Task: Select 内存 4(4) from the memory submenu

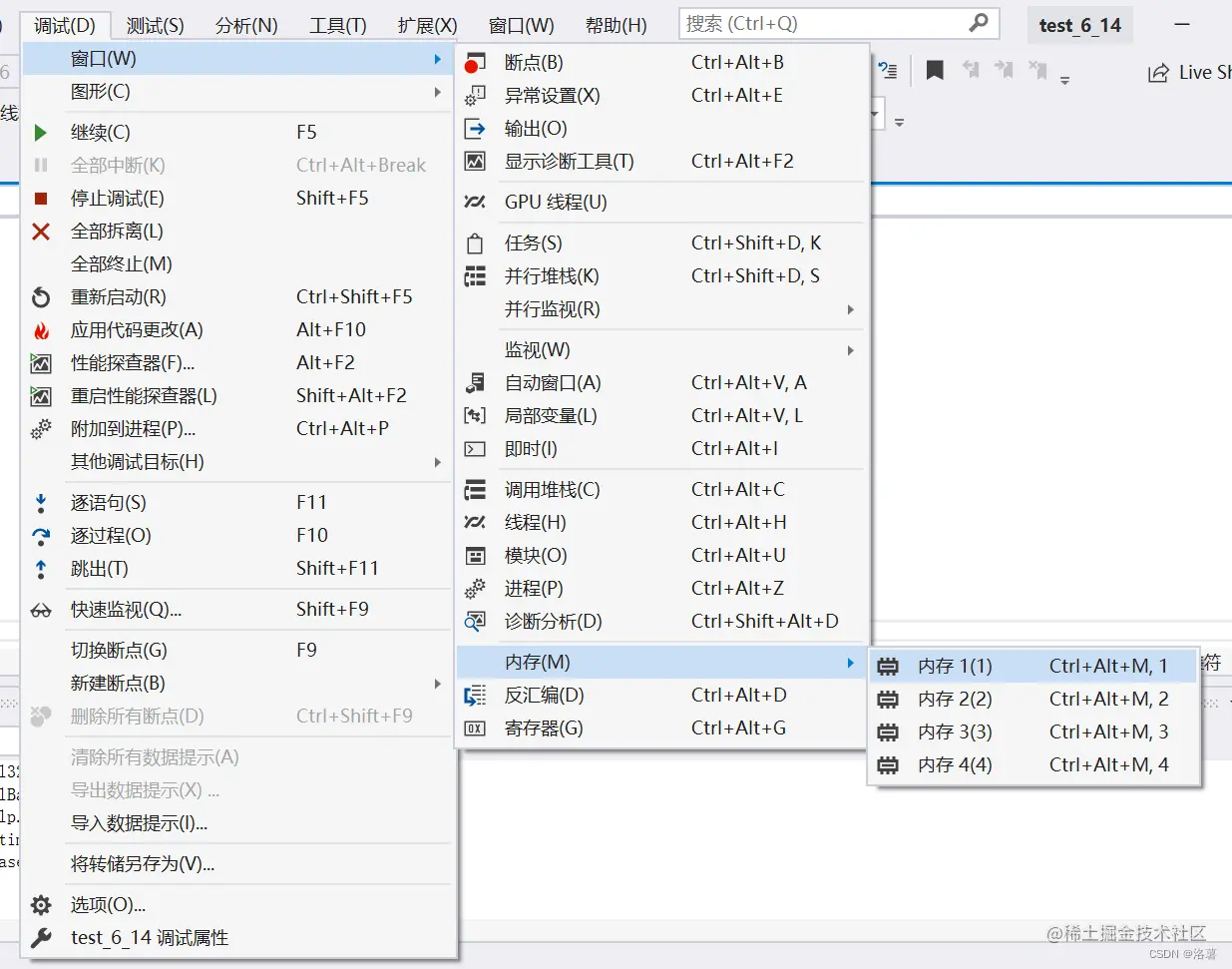Action: pos(1033,765)
